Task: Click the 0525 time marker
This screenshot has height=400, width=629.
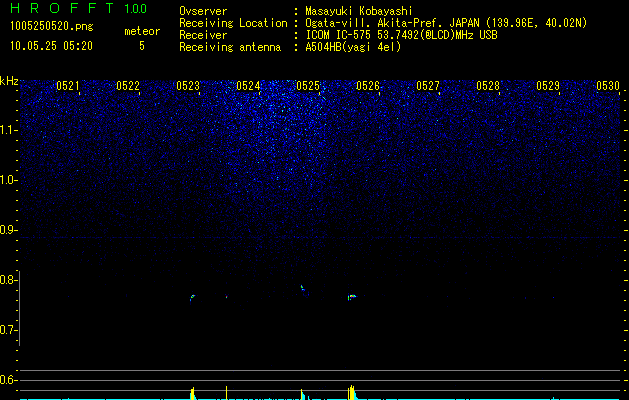Action: pyautogui.click(x=308, y=86)
